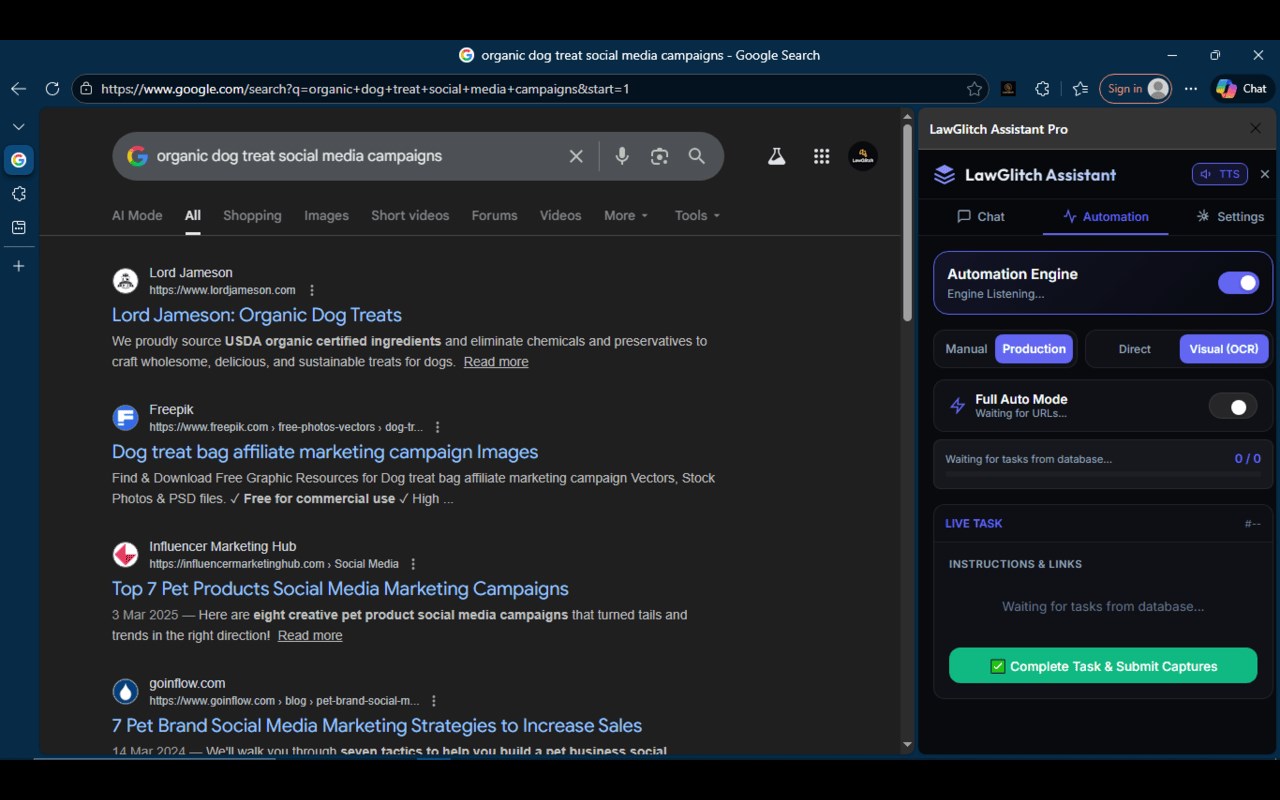Screen dimensions: 1280x800
Task: Open the Lord Jameson: Organic Dog Treats result
Action: tap(257, 315)
